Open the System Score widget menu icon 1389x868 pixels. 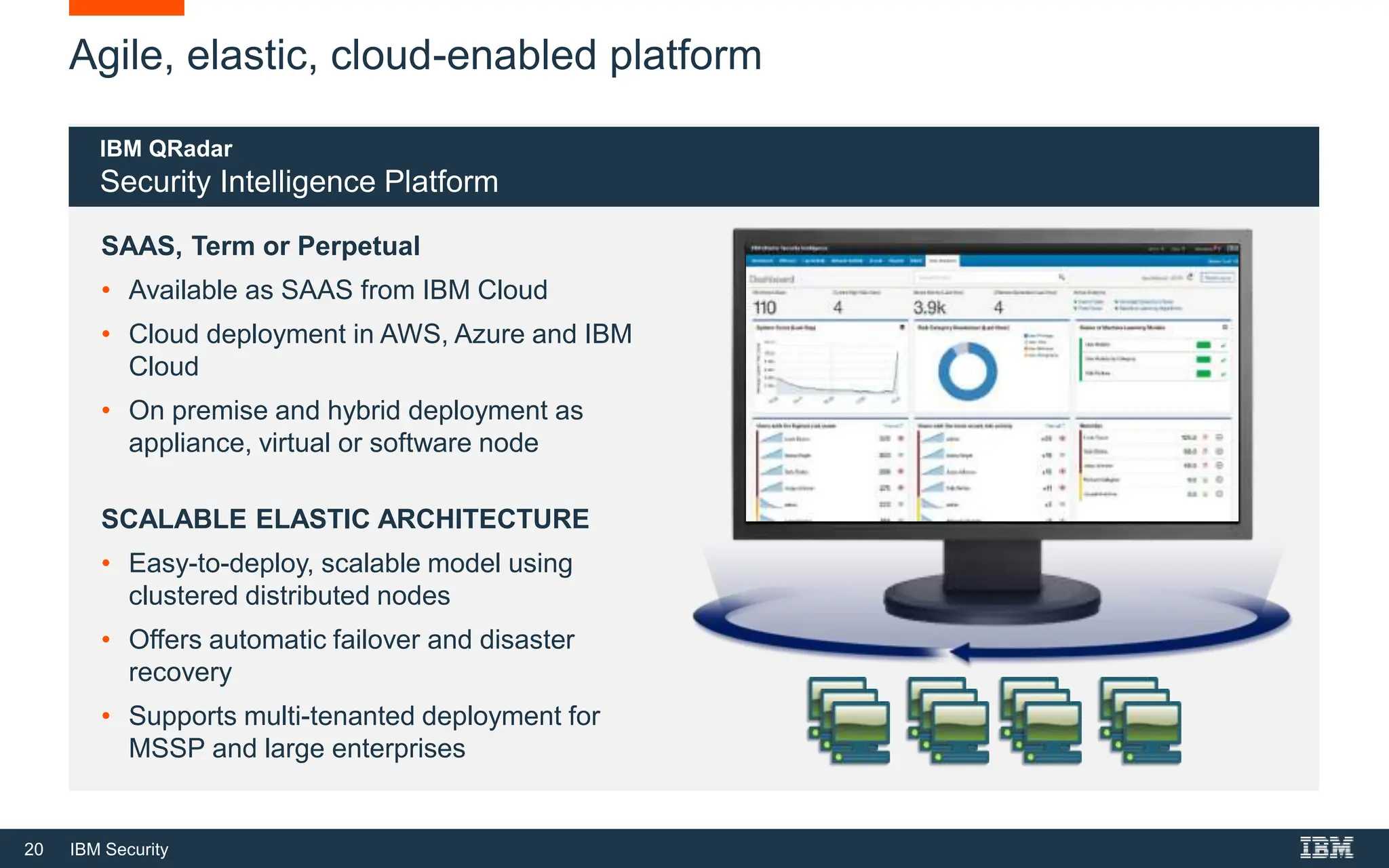(x=902, y=328)
